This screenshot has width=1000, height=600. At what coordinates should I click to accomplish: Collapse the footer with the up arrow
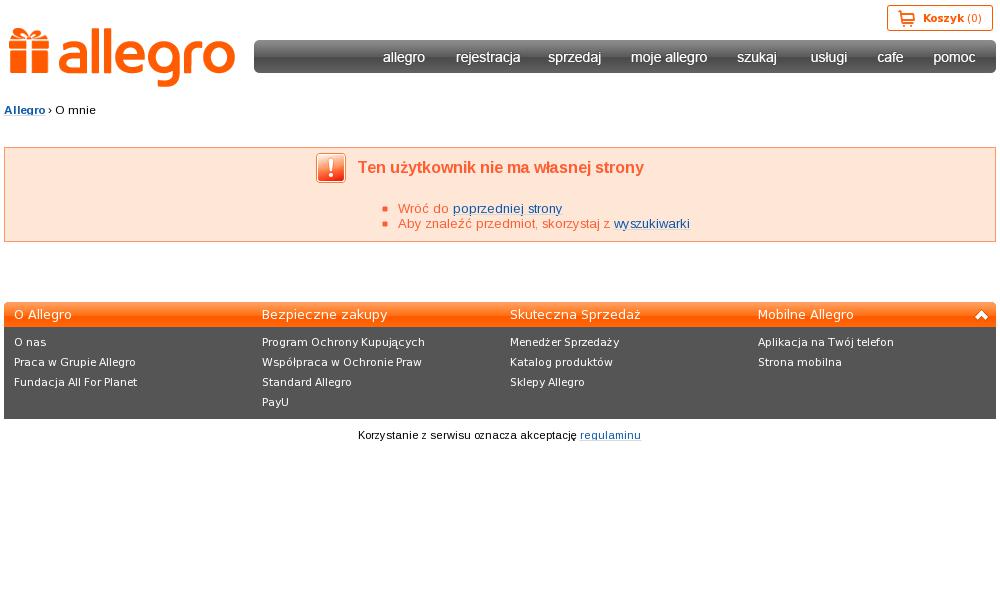tap(981, 315)
